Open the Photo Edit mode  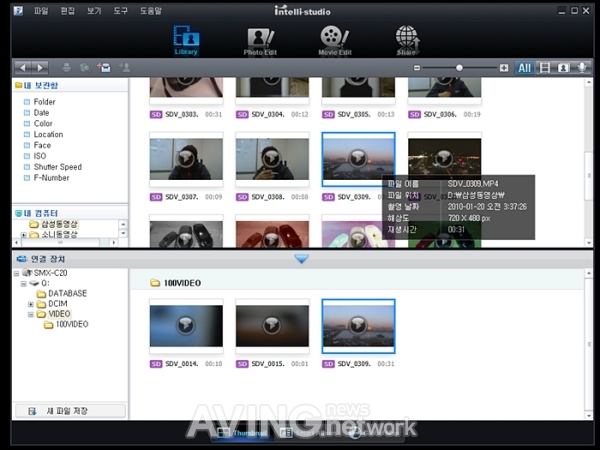[x=260, y=41]
